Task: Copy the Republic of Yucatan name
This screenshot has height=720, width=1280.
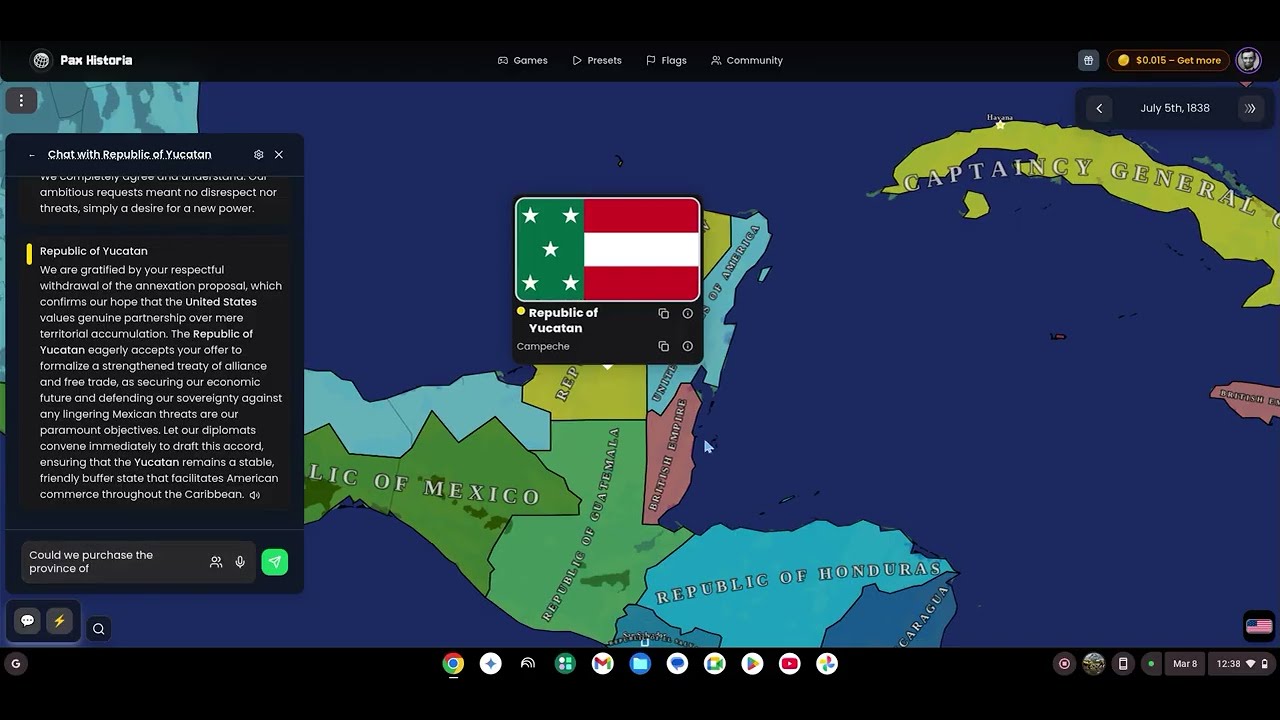Action: coord(663,313)
